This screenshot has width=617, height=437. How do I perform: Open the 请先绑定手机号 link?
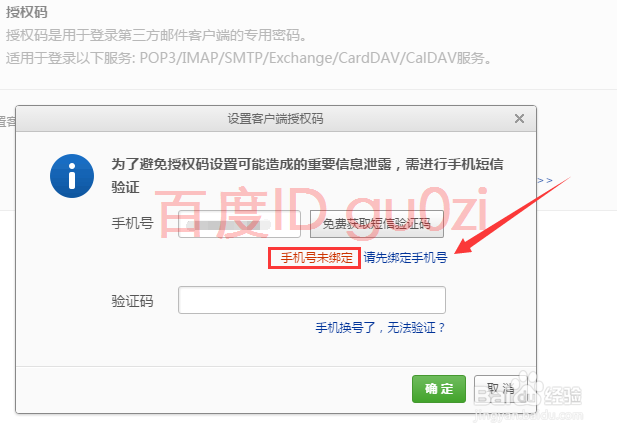405,258
